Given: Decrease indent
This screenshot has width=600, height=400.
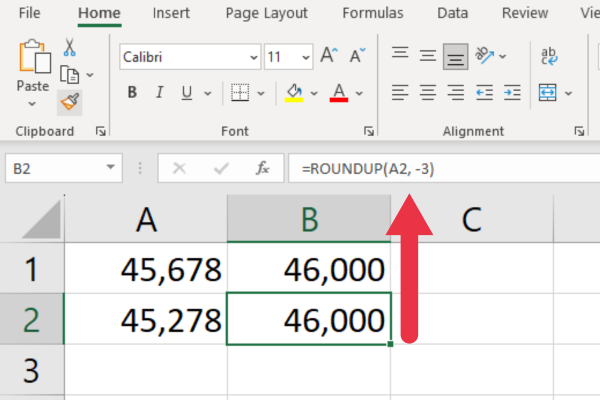Looking at the screenshot, I should click(x=484, y=93).
